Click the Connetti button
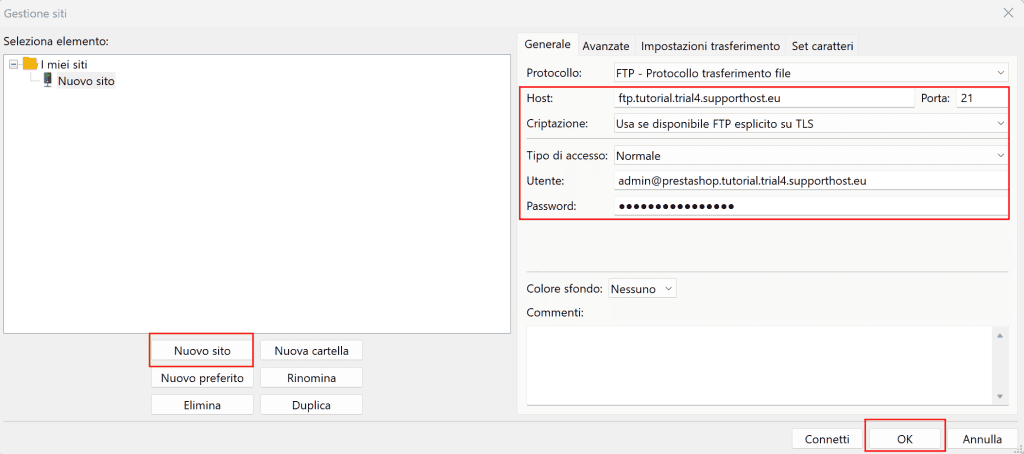 tap(827, 439)
